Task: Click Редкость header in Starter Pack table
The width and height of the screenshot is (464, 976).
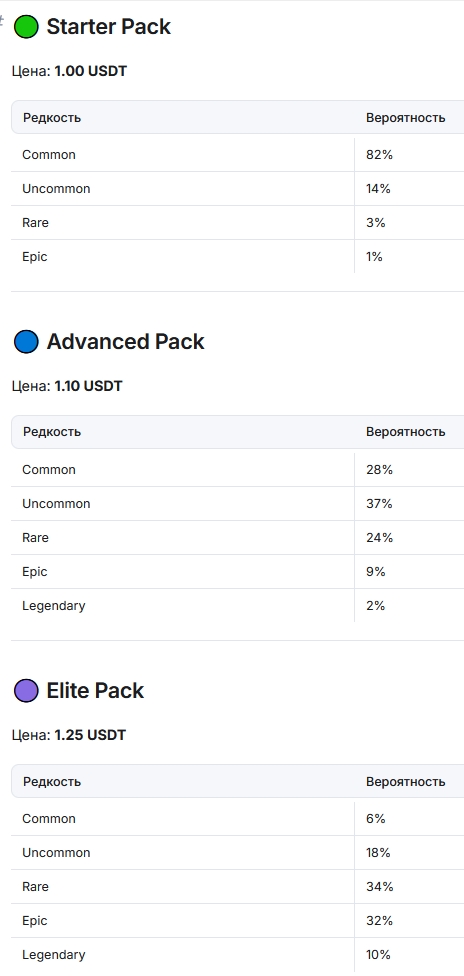Action: coord(52,118)
